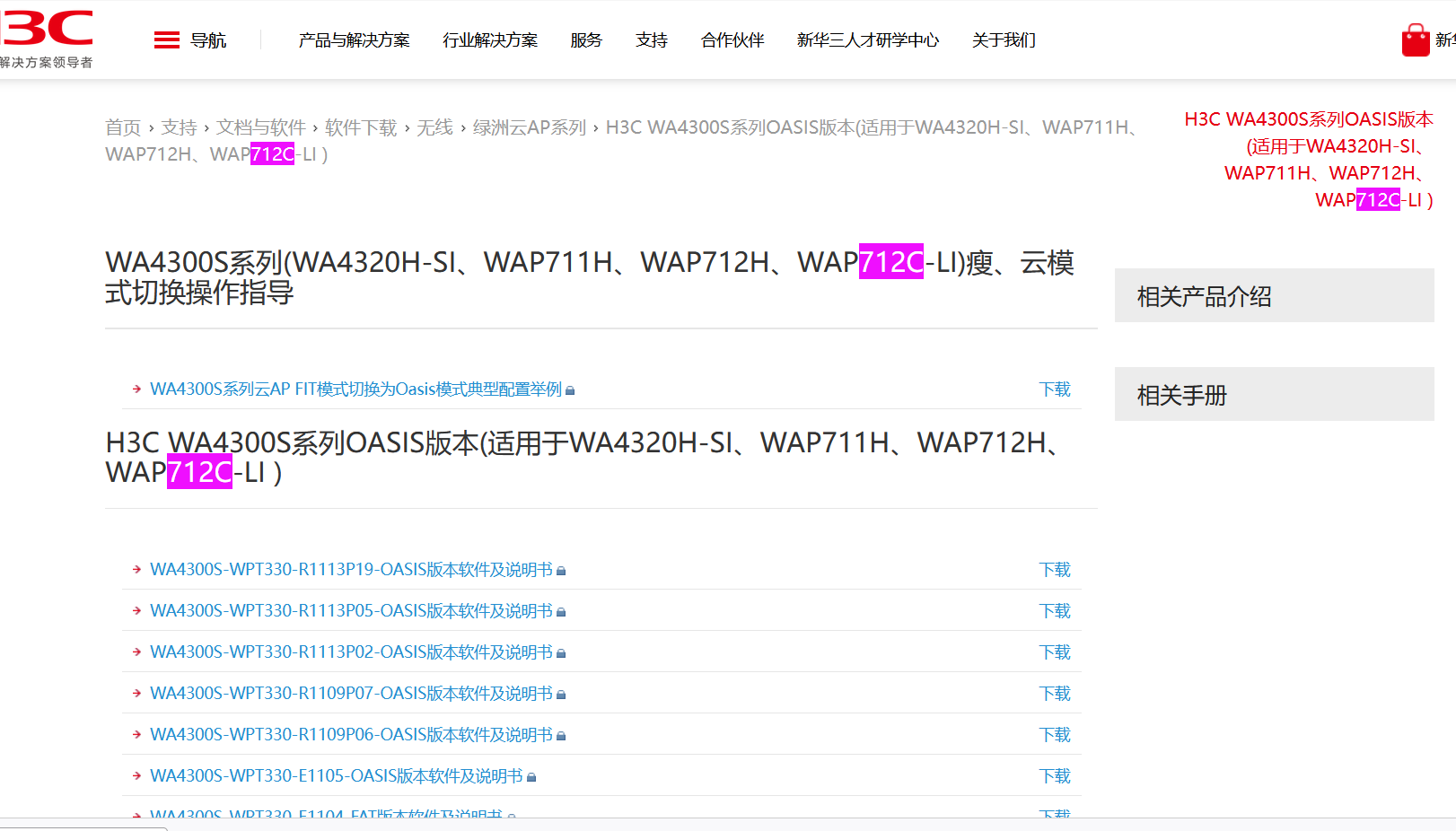
Task: Click 下载 for the R1109P07 version
Action: coord(1055,694)
